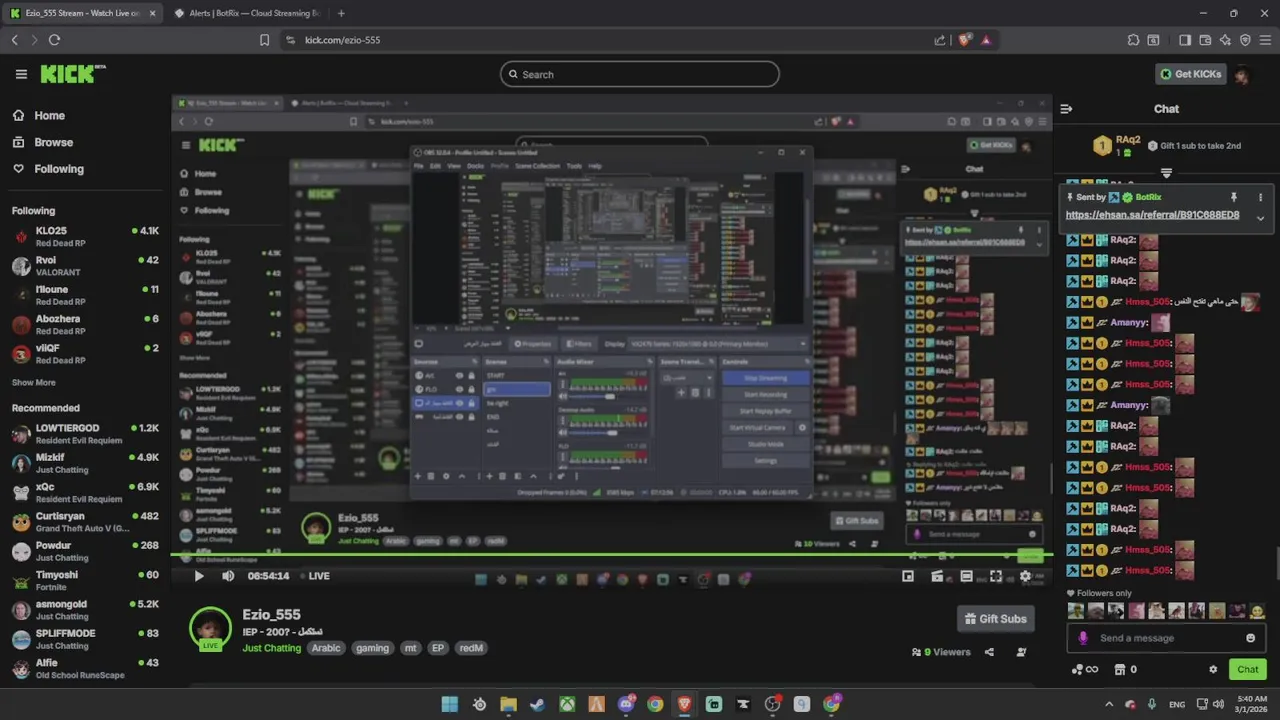Toggle theater mode in player
Image resolution: width=1280 pixels, height=720 pixels.
point(966,576)
